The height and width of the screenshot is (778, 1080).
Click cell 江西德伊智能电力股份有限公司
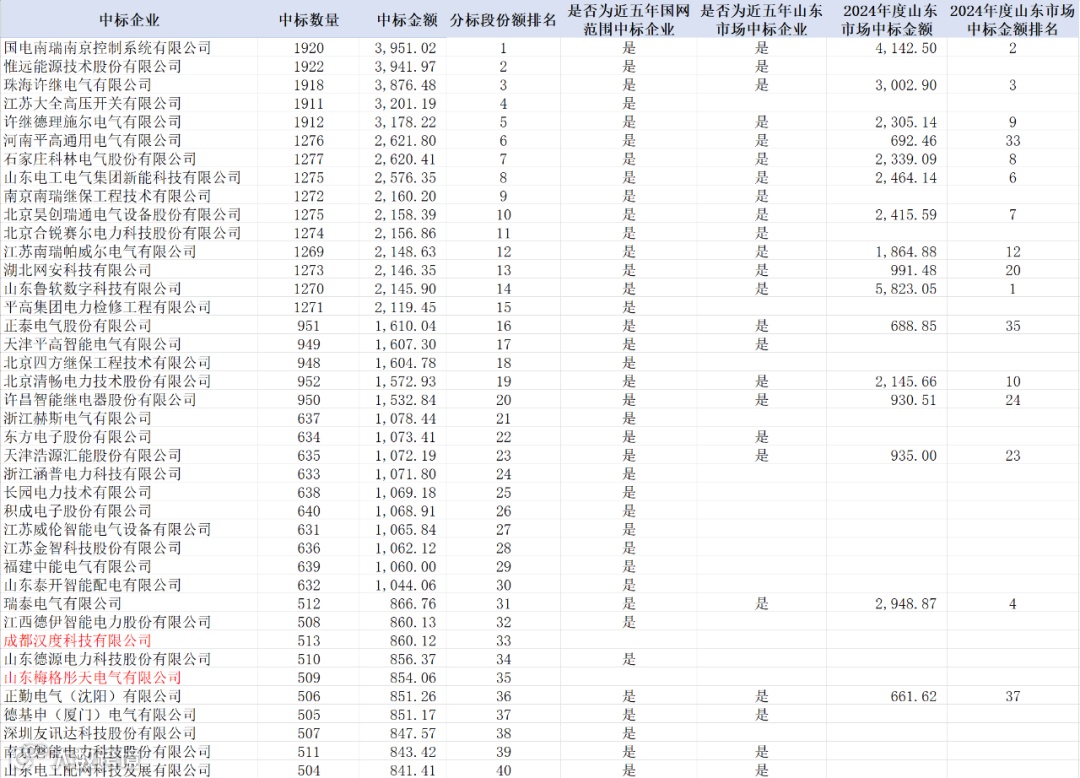pyautogui.click(x=107, y=622)
